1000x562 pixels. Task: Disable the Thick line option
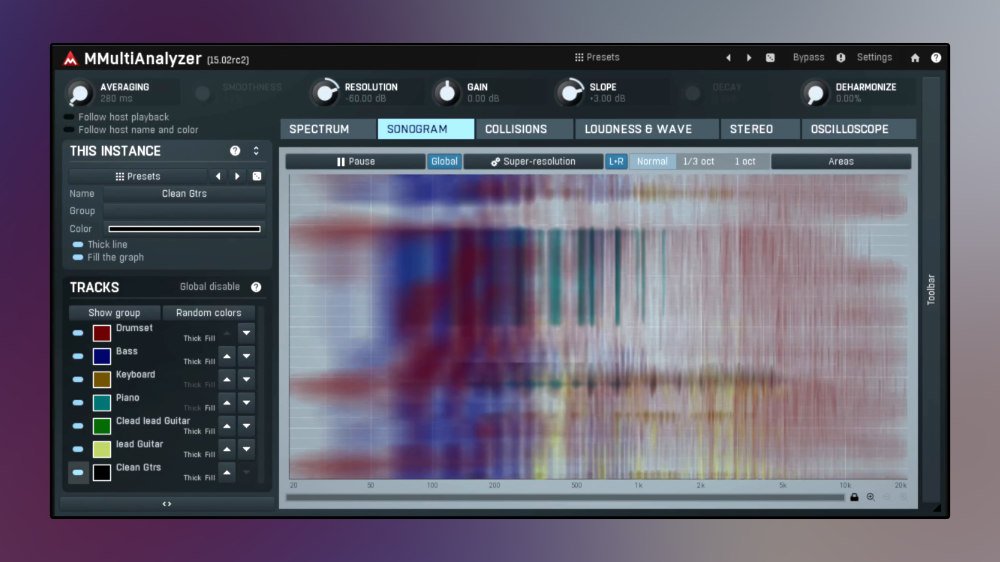77,245
